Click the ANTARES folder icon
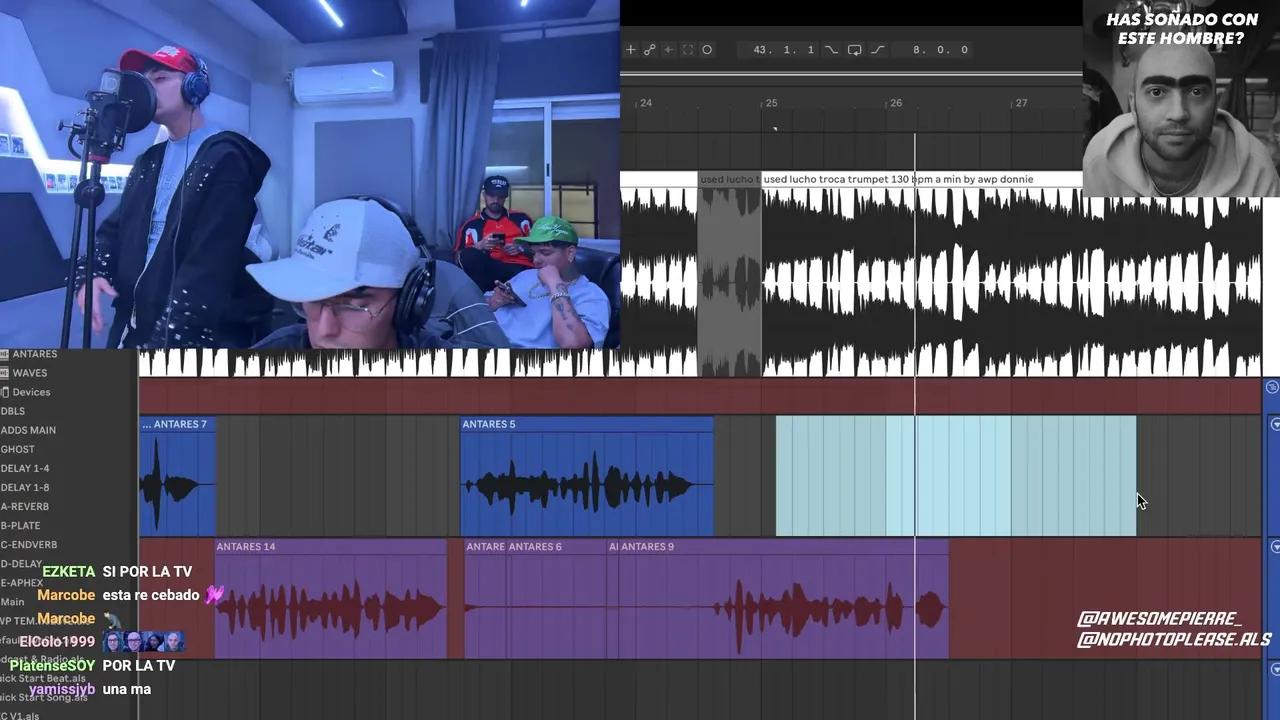This screenshot has width=1280, height=720. [x=5, y=354]
